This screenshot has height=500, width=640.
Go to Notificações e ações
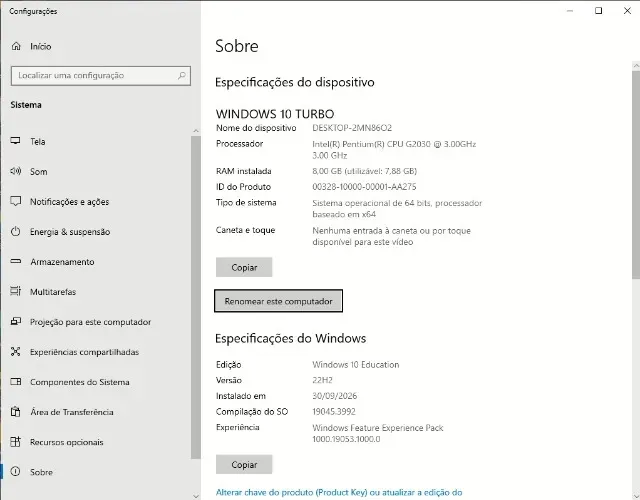(x=96, y=202)
